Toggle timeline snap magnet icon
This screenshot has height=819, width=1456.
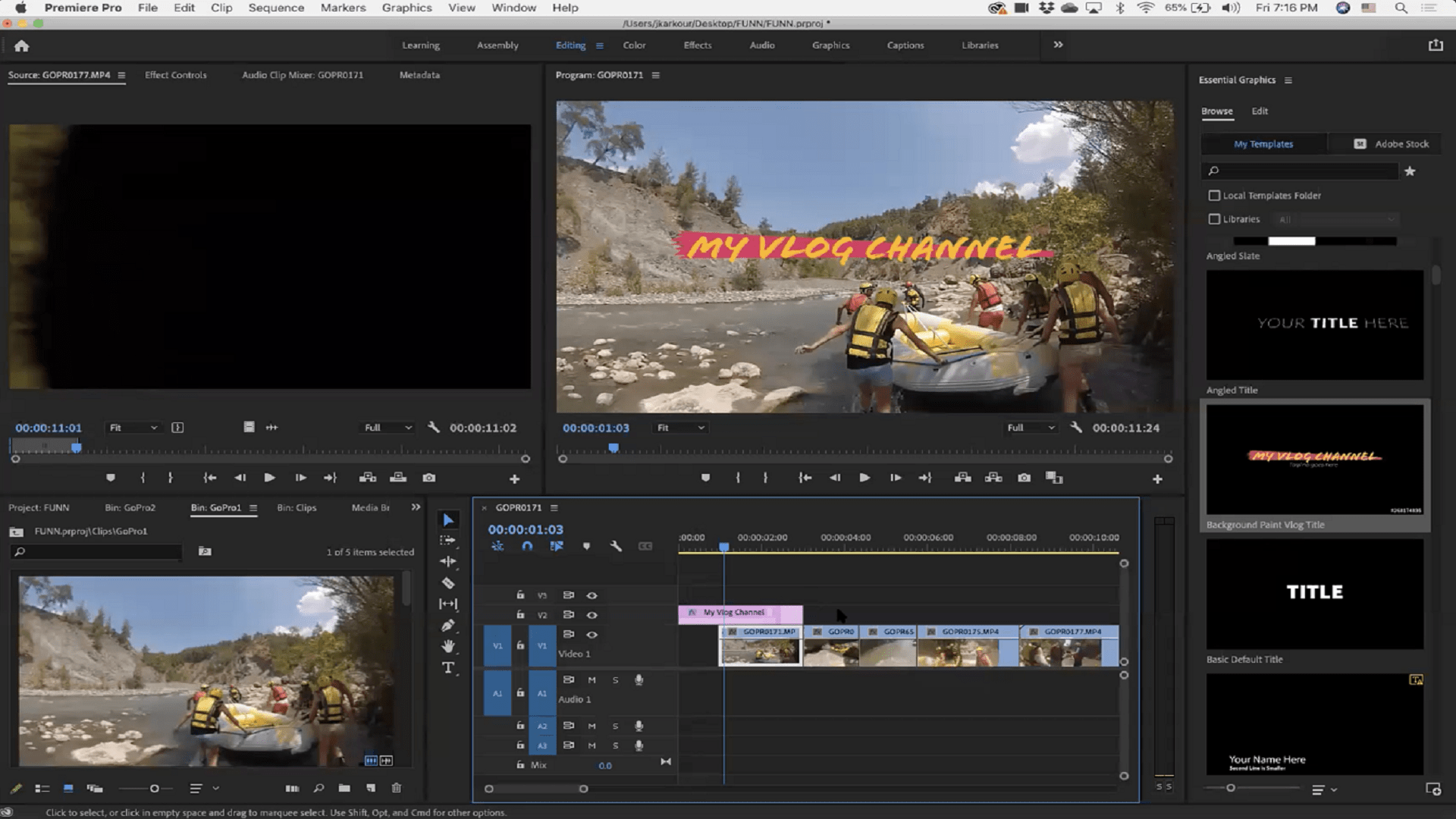click(x=527, y=546)
